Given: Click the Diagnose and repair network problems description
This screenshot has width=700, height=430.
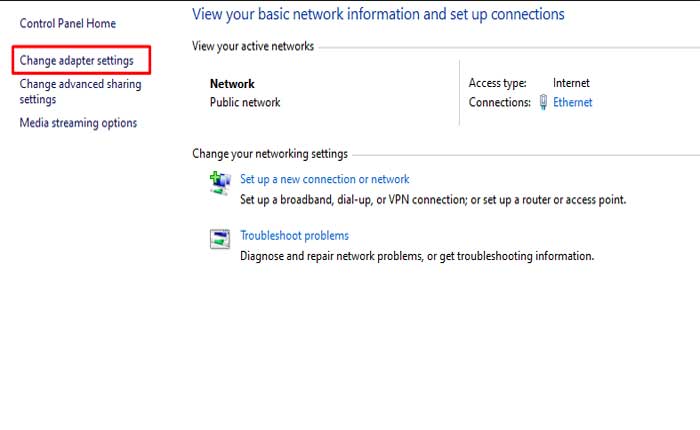Looking at the screenshot, I should (417, 256).
